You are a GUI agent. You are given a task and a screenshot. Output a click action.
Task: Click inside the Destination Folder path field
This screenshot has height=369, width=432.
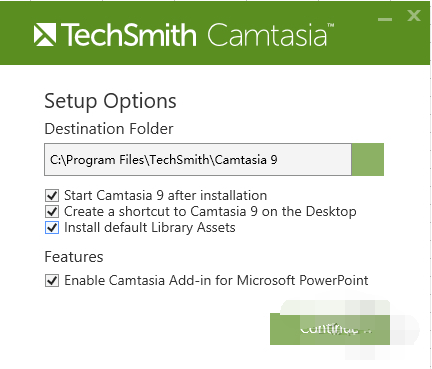[198, 159]
